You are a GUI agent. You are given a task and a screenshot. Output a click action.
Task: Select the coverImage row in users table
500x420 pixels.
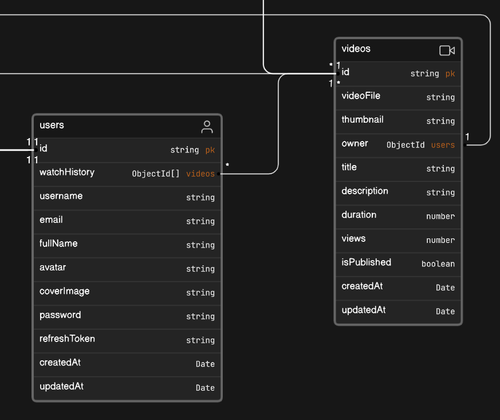point(127,293)
